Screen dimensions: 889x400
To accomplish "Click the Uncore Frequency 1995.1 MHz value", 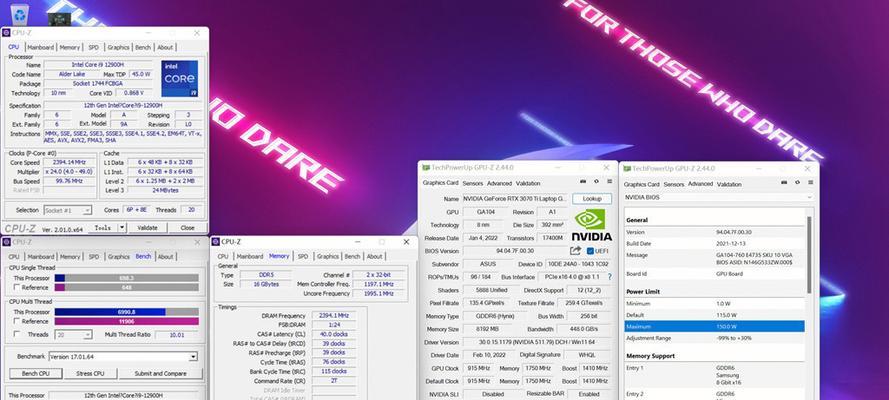I will (x=379, y=293).
